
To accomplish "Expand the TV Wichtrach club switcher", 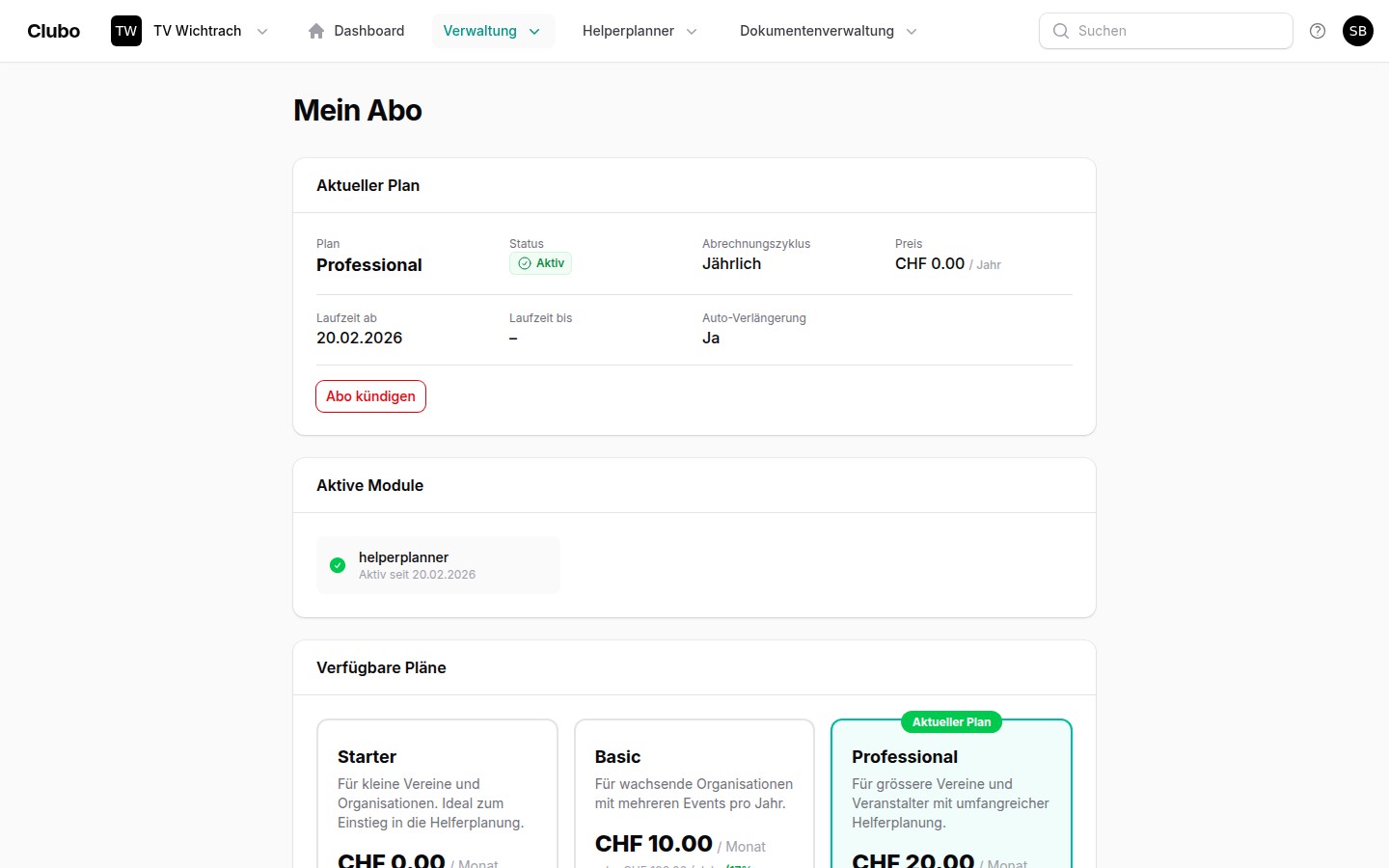I will coord(261,31).
